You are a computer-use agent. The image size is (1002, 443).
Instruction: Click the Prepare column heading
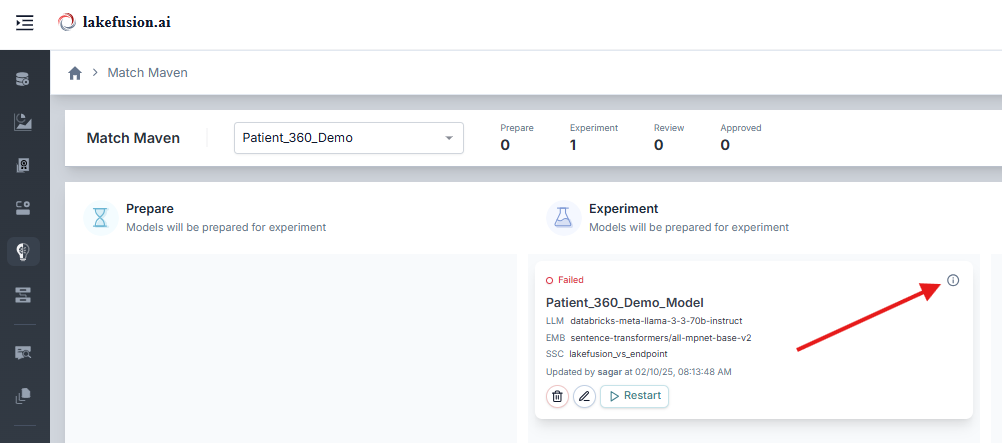coord(150,209)
